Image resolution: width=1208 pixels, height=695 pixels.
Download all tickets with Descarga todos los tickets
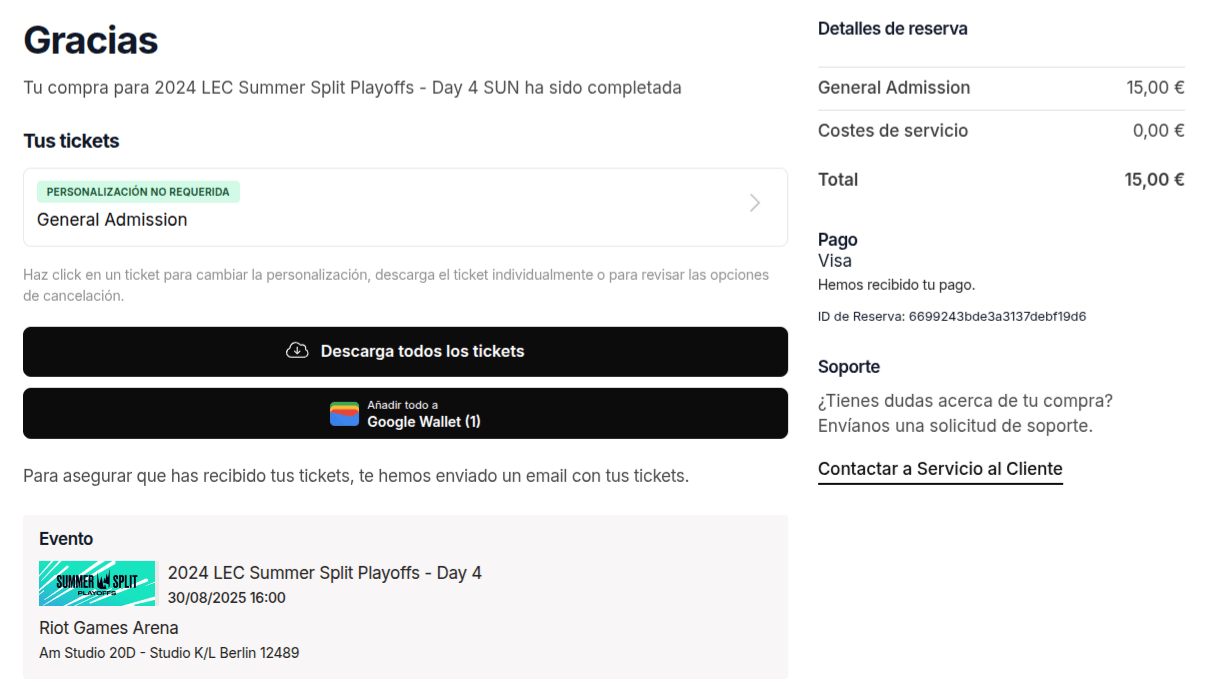[x=405, y=352]
